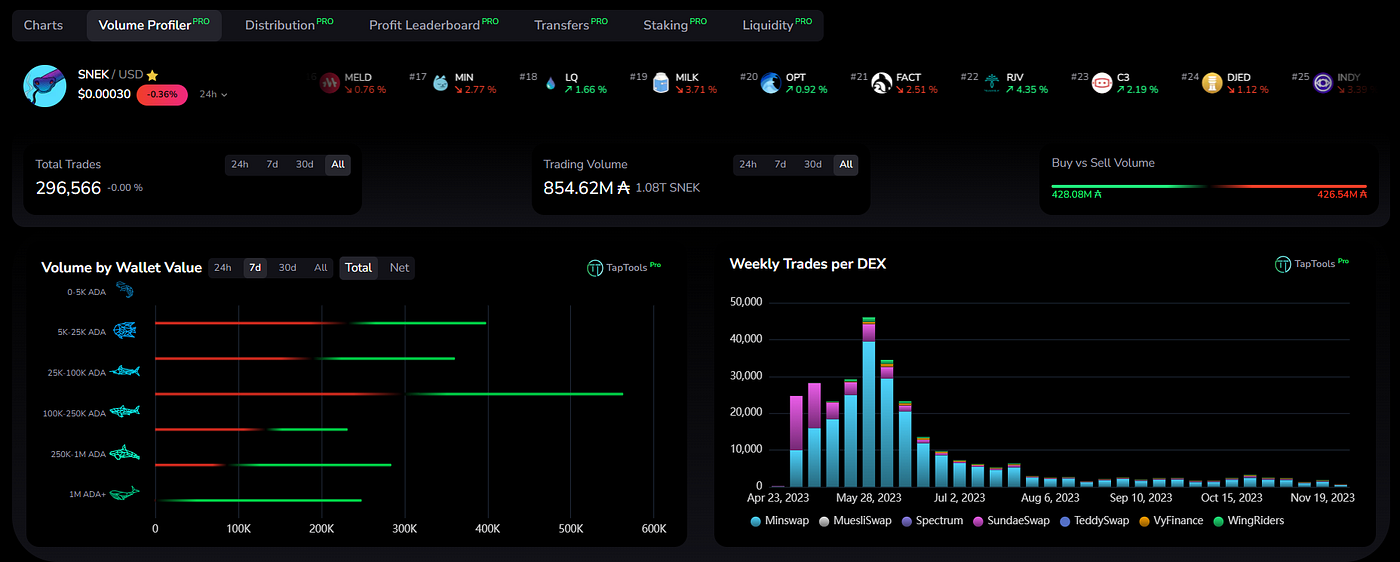Open the Volume Profiler tab
This screenshot has height=562, width=1400.
tap(154, 25)
